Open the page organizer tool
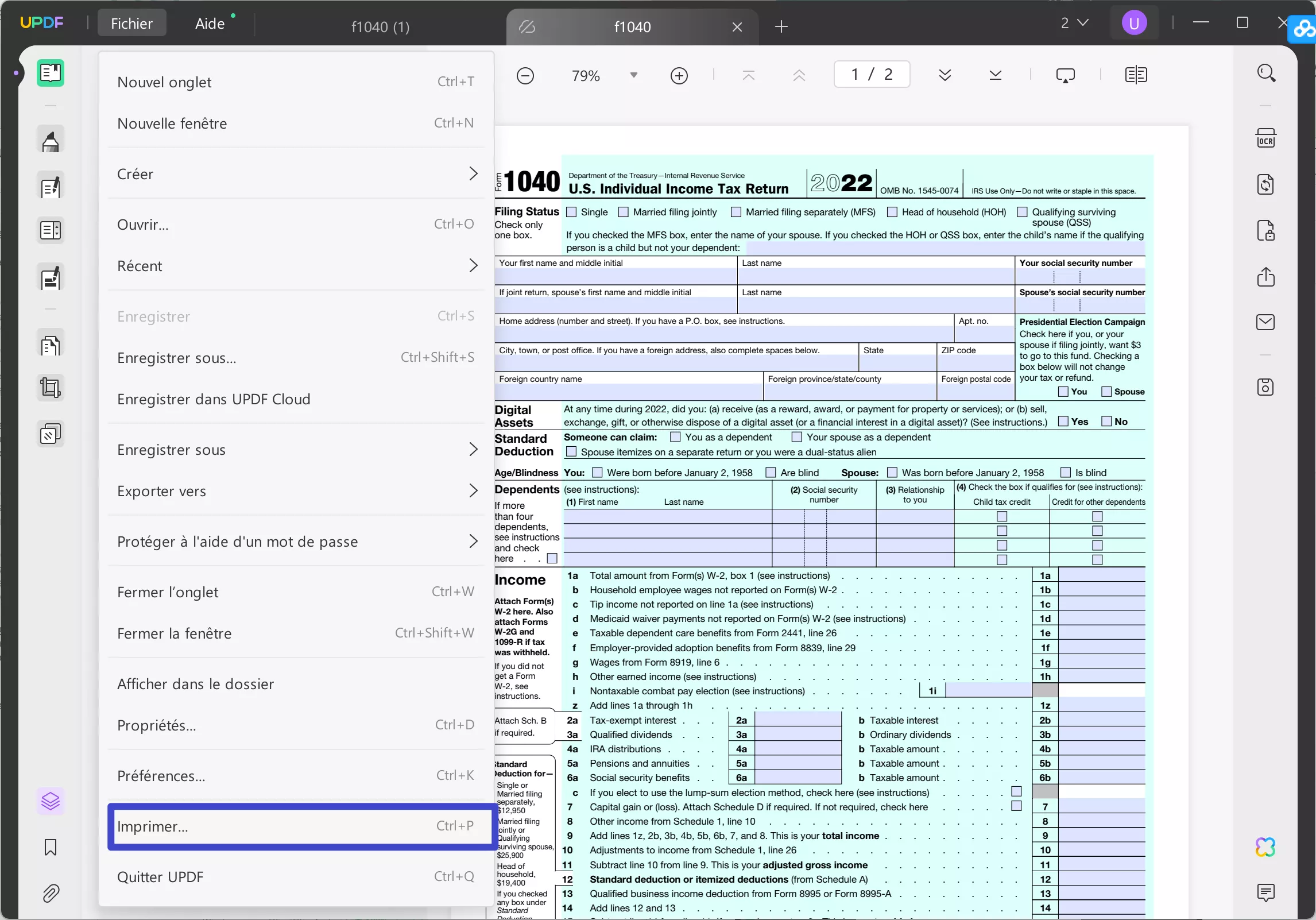This screenshot has width=1316, height=920. 51,230
